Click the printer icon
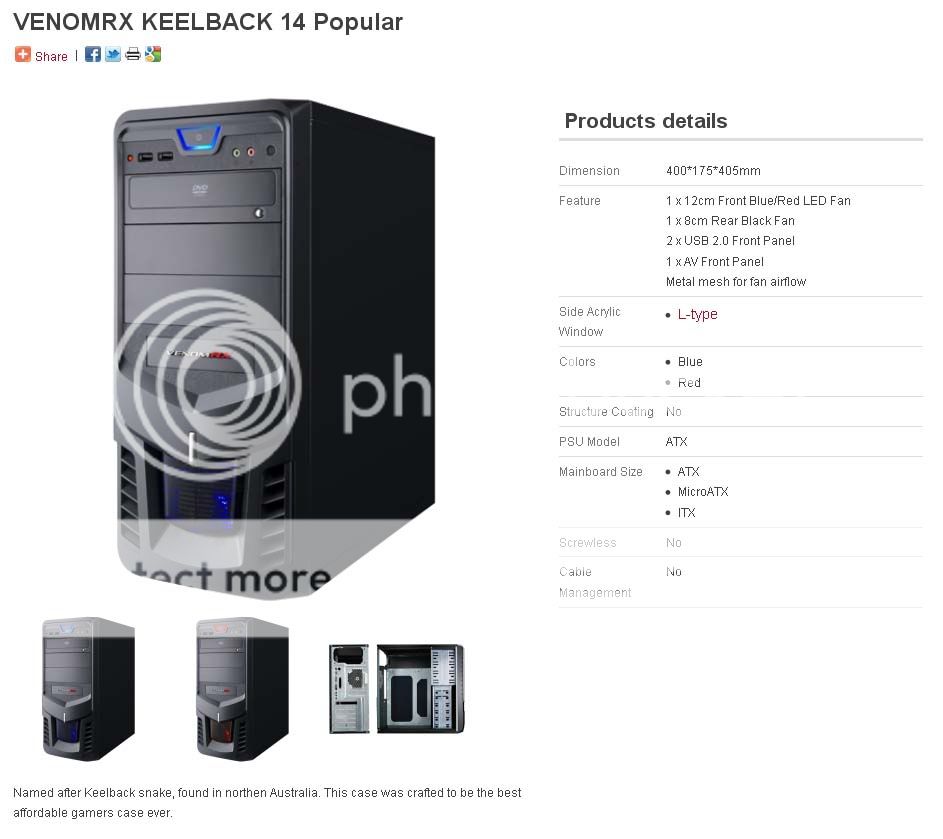This screenshot has width=943, height=839. pos(133,55)
